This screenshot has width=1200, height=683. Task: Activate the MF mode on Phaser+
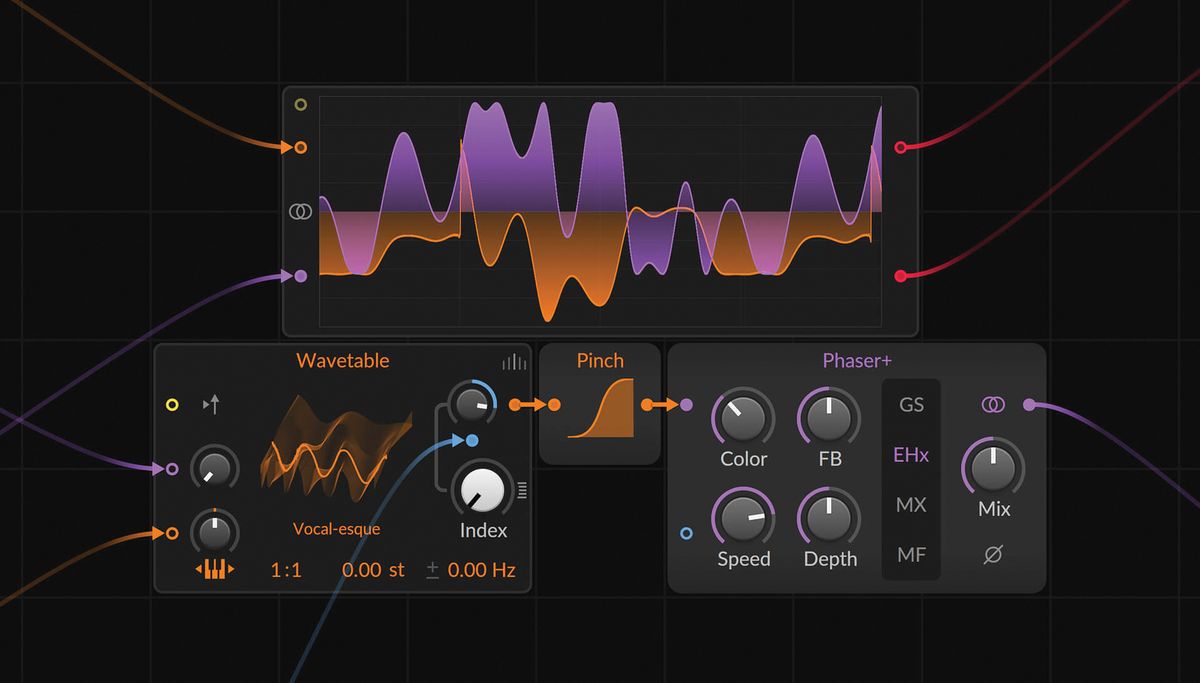pos(911,555)
